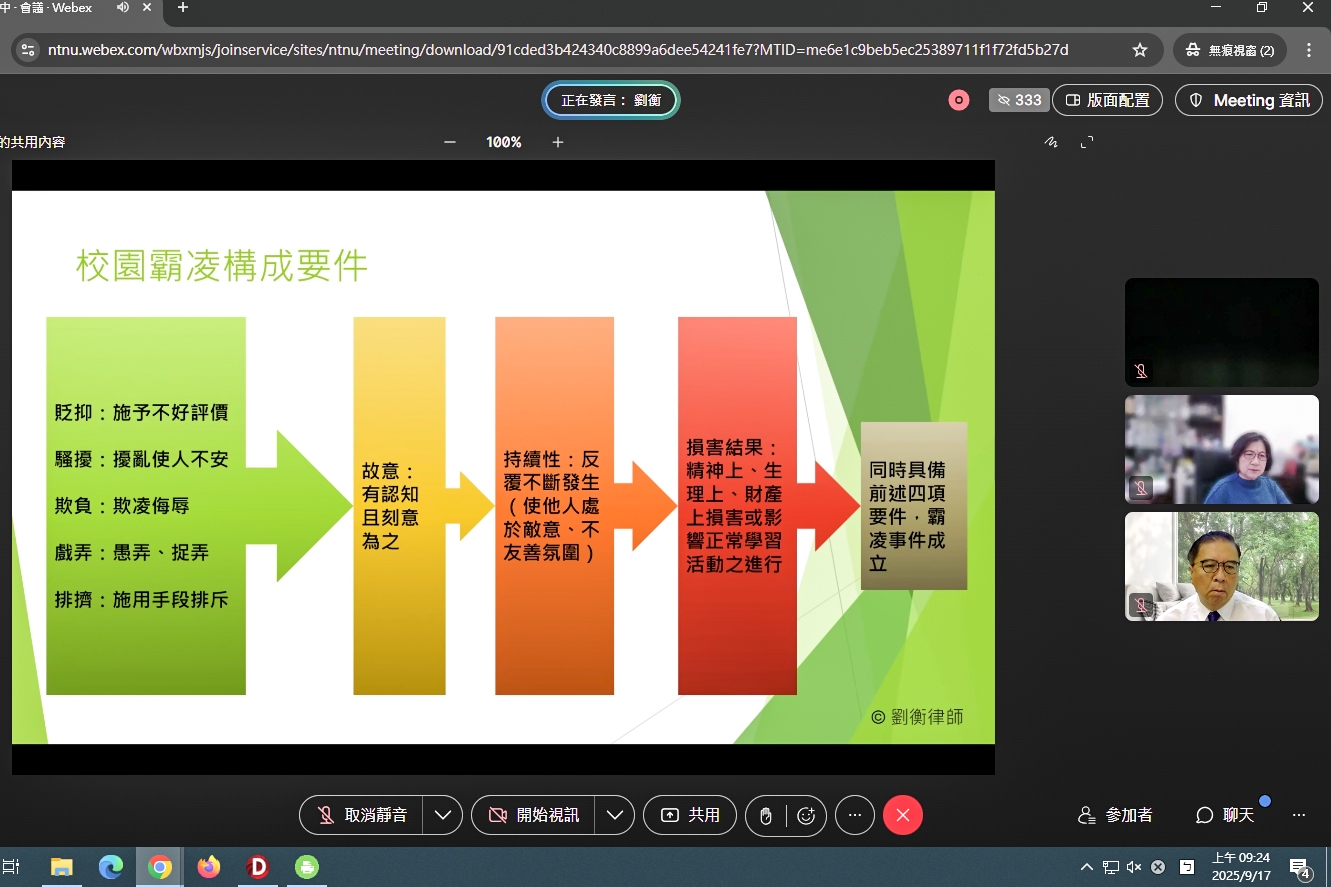Click the green box text 貶抑：施予不好評價
The height and width of the screenshot is (887, 1331).
pyautogui.click(x=141, y=413)
